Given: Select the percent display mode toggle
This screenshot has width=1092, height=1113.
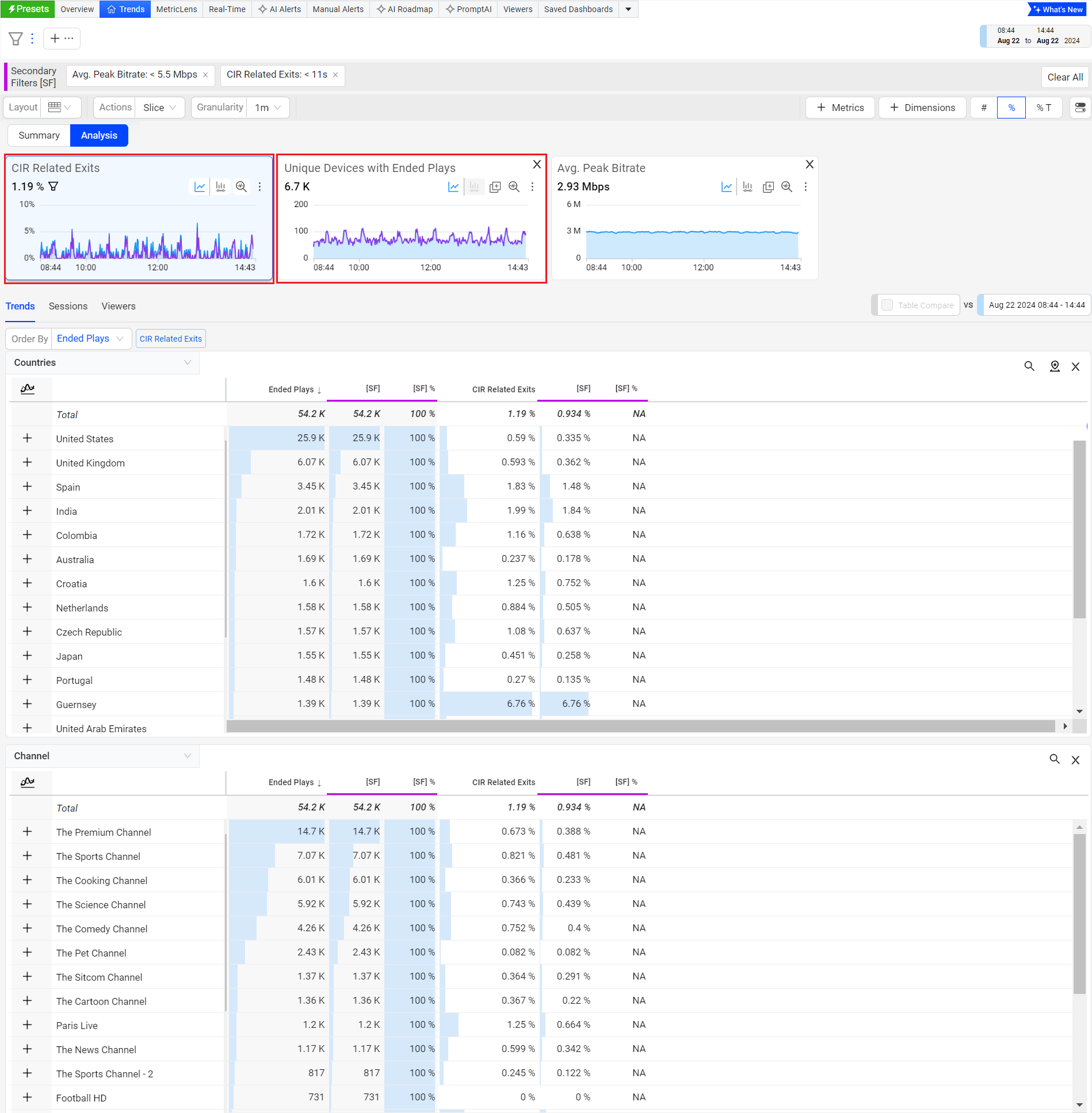Looking at the screenshot, I should coord(1011,108).
